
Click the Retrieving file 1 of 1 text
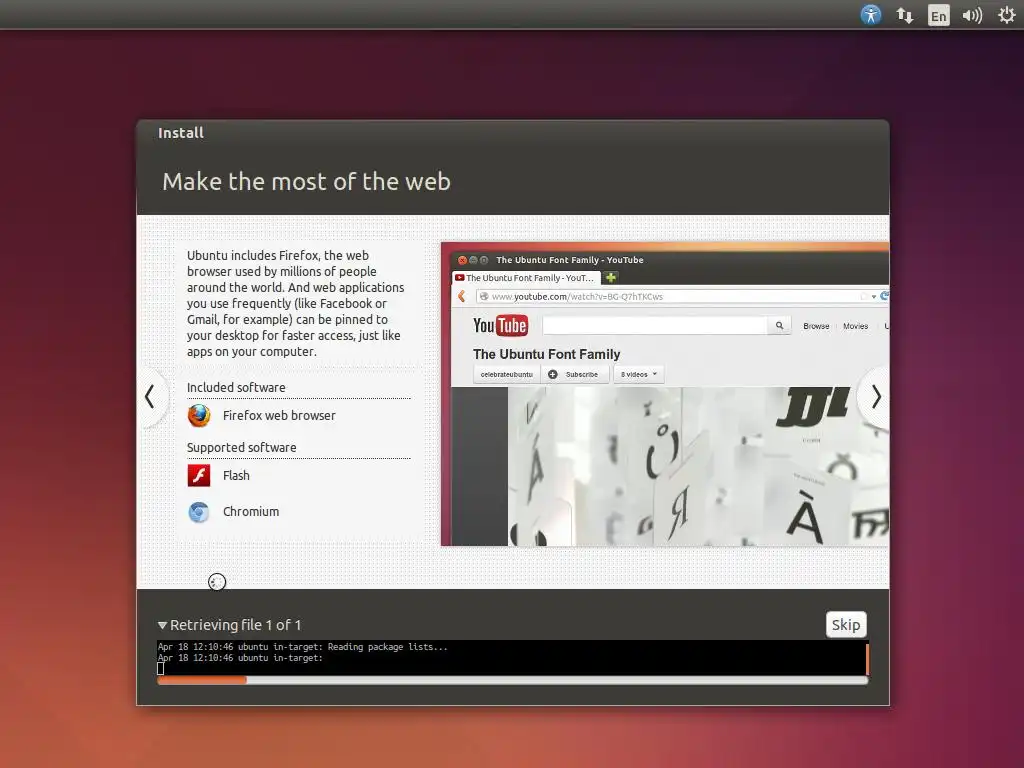(x=235, y=625)
